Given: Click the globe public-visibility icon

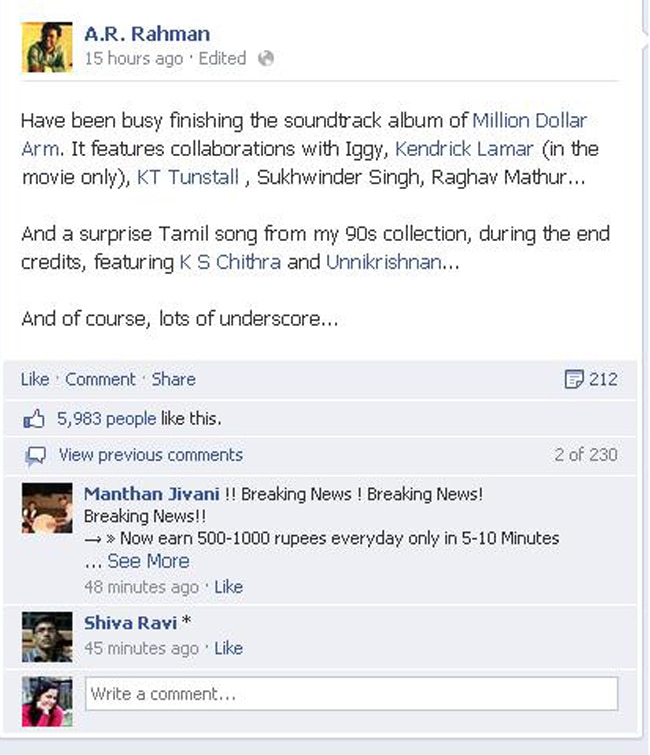Looking at the screenshot, I should [x=266, y=59].
